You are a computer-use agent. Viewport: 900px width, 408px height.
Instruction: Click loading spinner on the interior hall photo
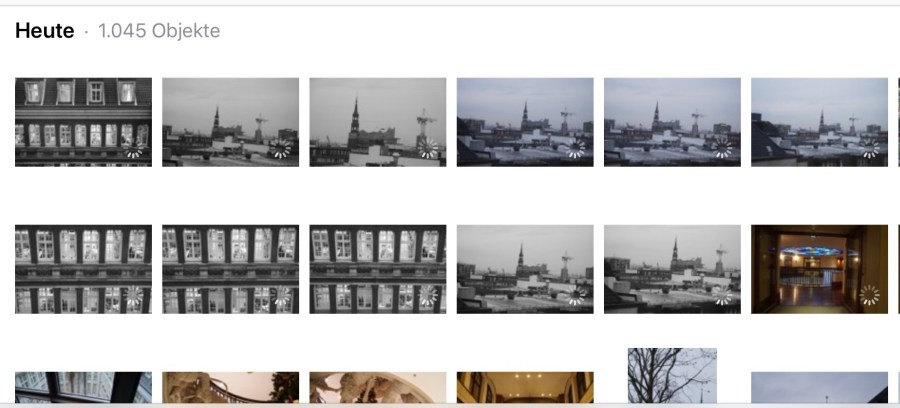(x=869, y=295)
